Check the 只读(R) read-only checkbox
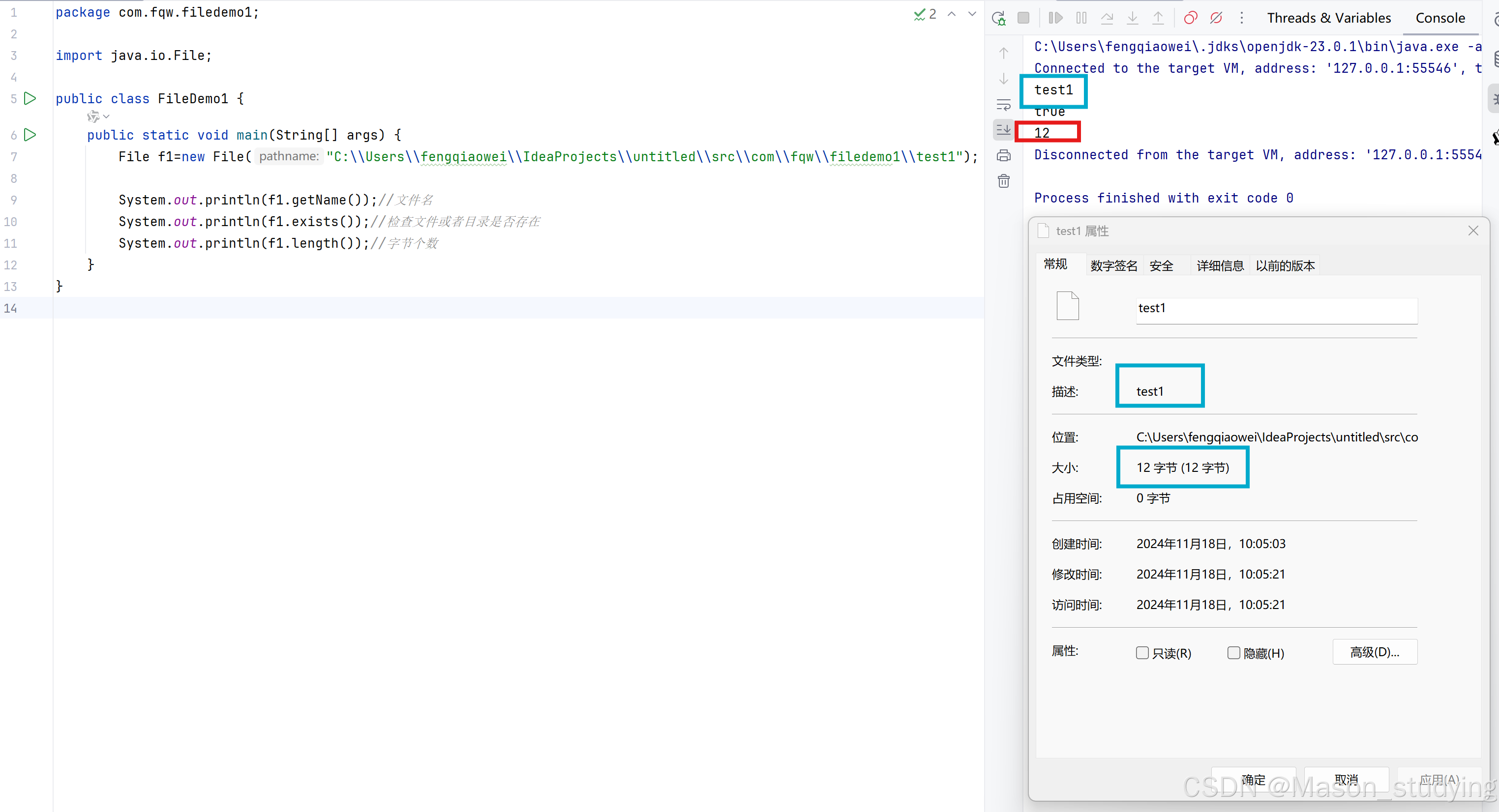The width and height of the screenshot is (1499, 812). pyautogui.click(x=1142, y=653)
